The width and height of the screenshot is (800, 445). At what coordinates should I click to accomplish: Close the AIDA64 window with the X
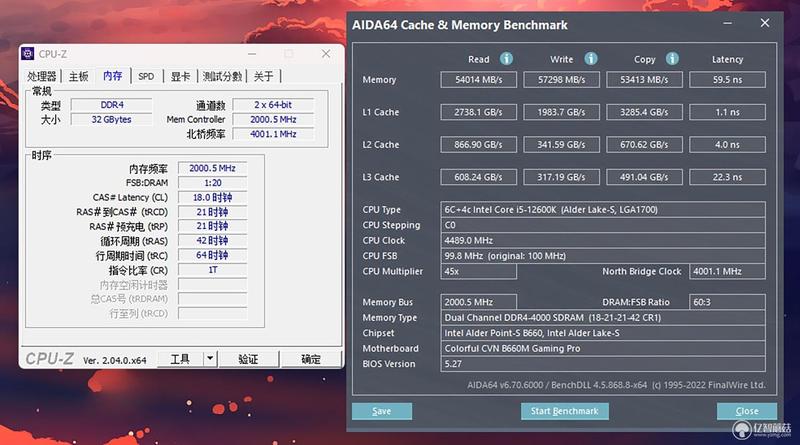point(765,23)
